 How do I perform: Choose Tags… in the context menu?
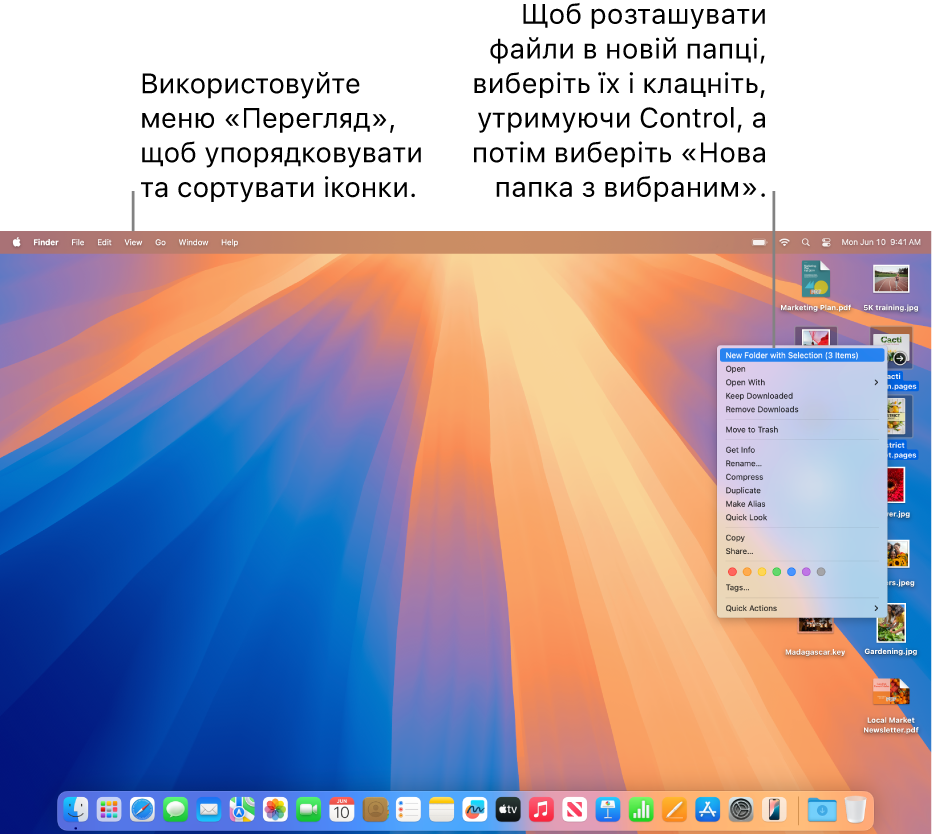[801, 588]
